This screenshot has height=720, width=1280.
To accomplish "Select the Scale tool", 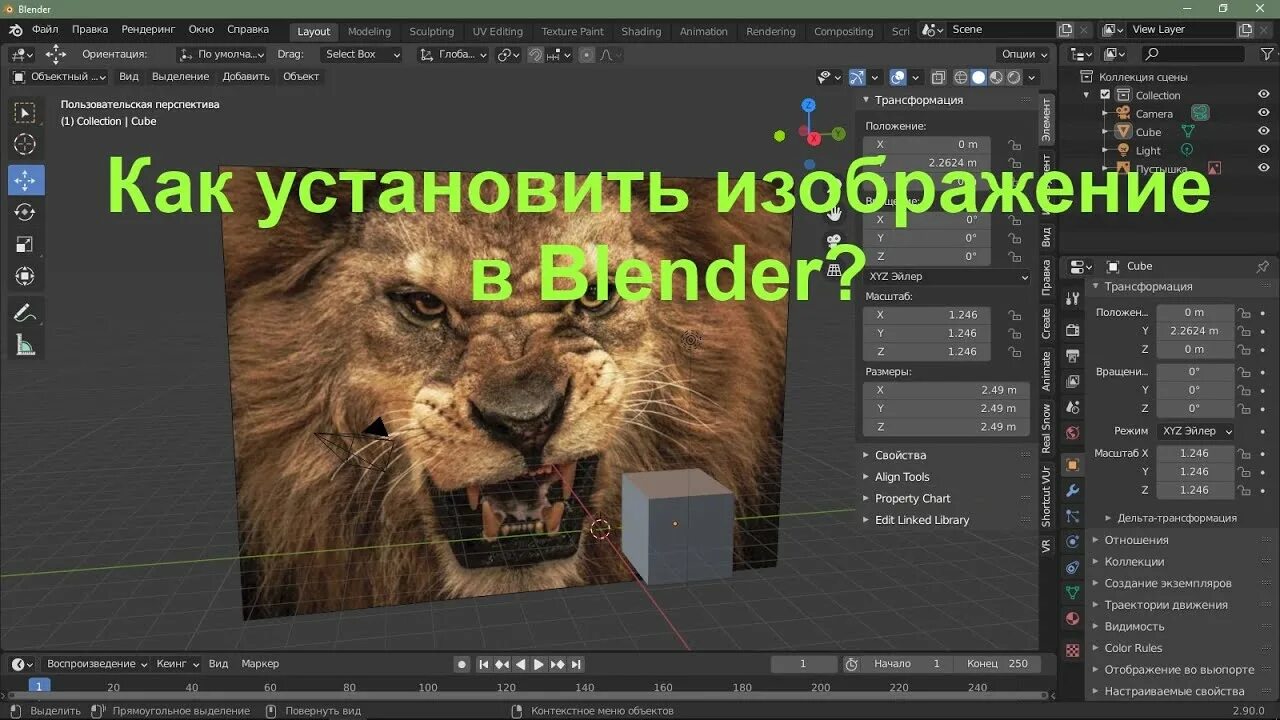I will (25, 244).
